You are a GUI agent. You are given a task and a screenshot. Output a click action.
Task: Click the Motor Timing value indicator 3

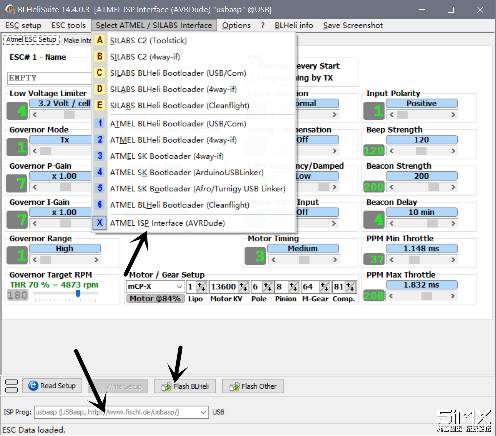pos(255,256)
